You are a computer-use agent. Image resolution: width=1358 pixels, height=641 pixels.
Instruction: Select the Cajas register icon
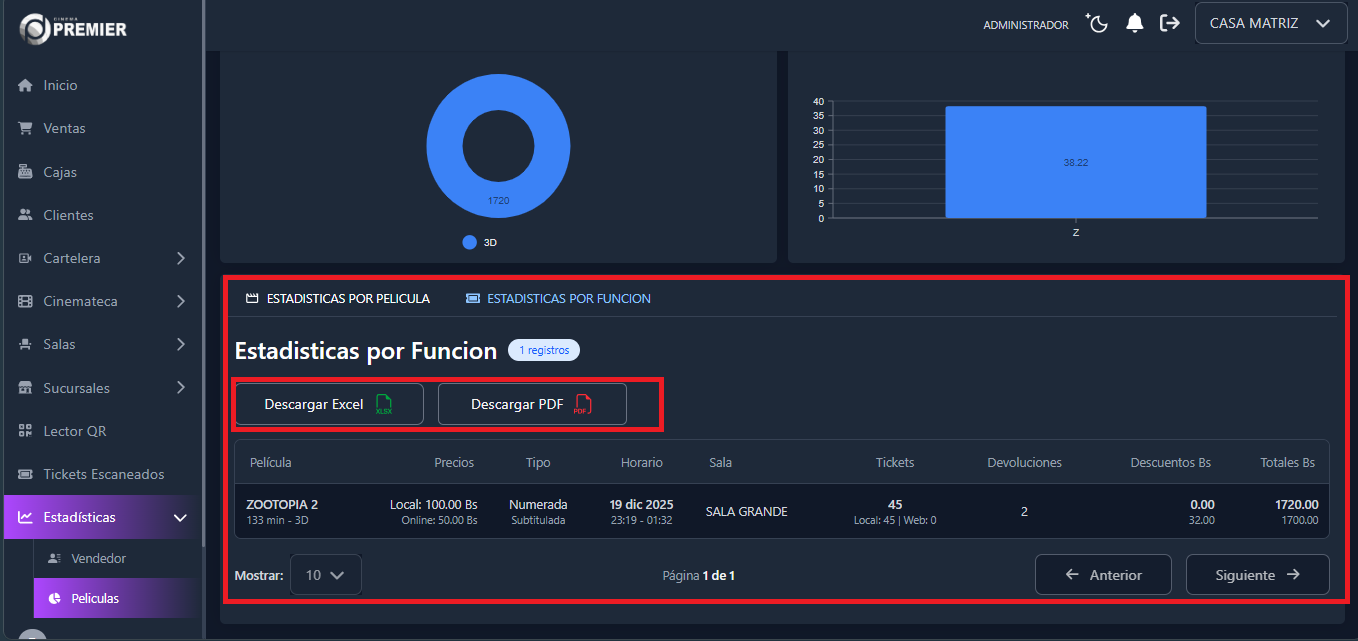(26, 172)
